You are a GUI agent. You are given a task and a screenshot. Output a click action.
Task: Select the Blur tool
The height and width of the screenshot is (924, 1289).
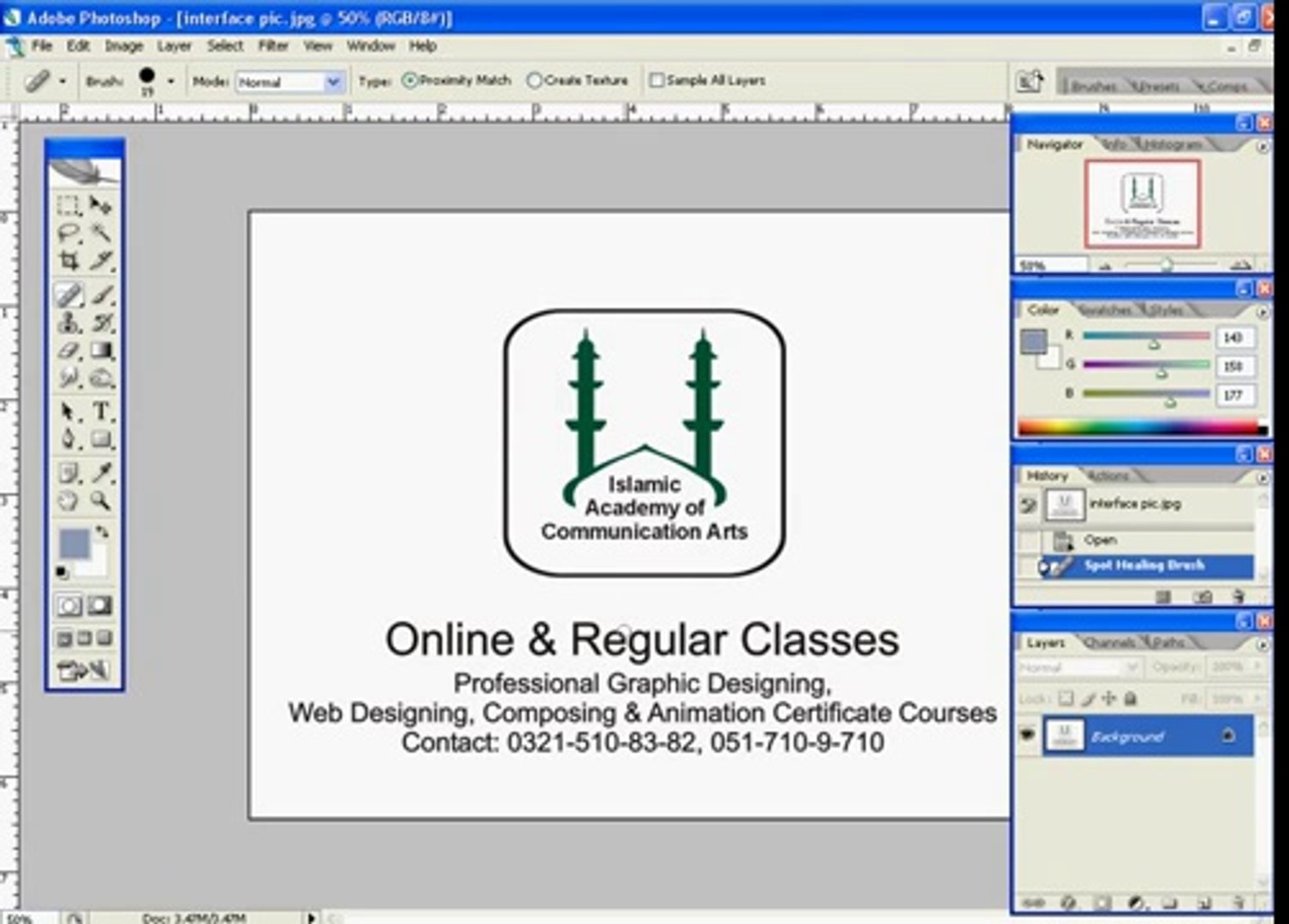click(68, 377)
